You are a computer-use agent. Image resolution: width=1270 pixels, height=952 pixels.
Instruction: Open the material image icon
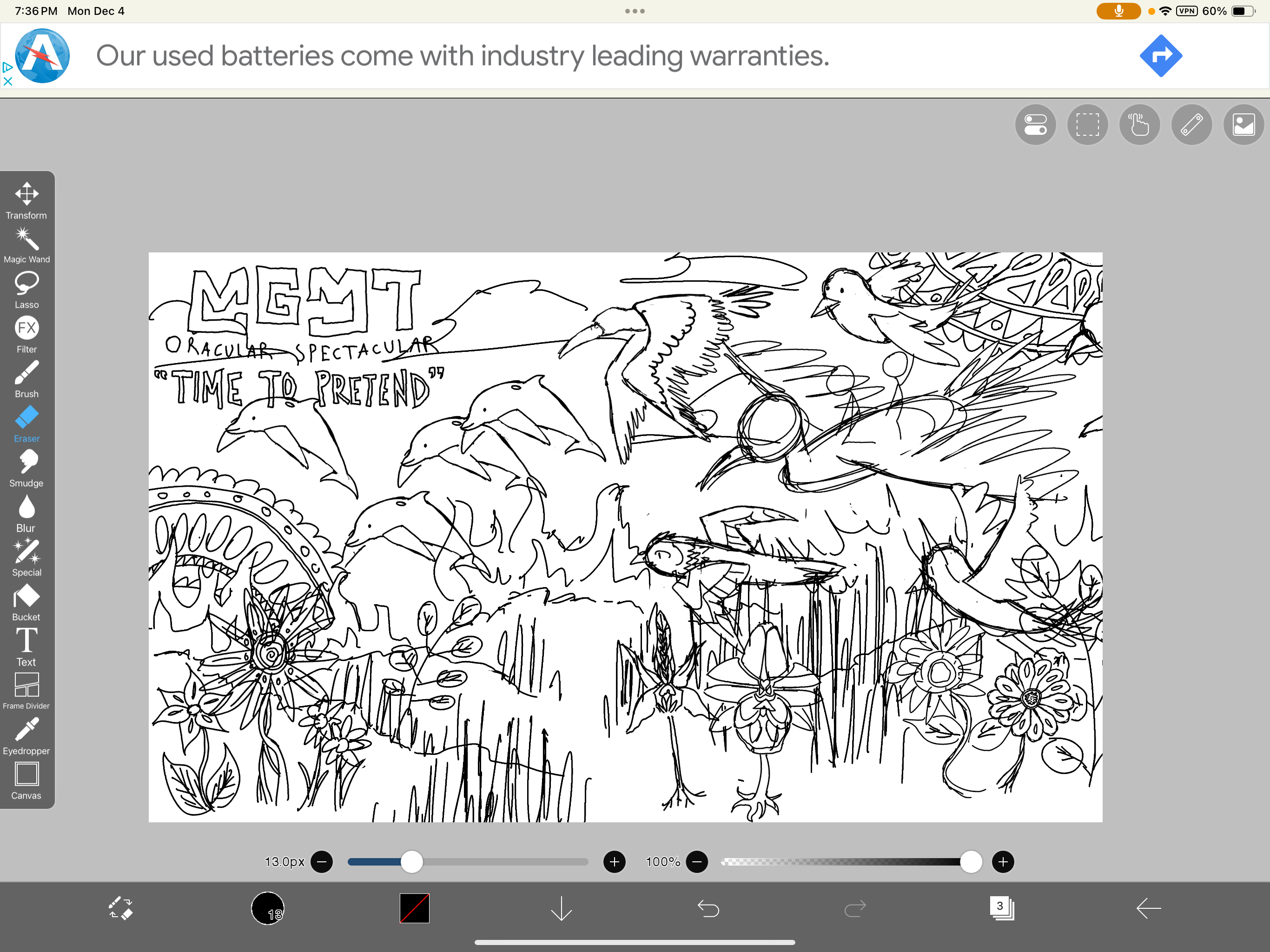click(1244, 125)
